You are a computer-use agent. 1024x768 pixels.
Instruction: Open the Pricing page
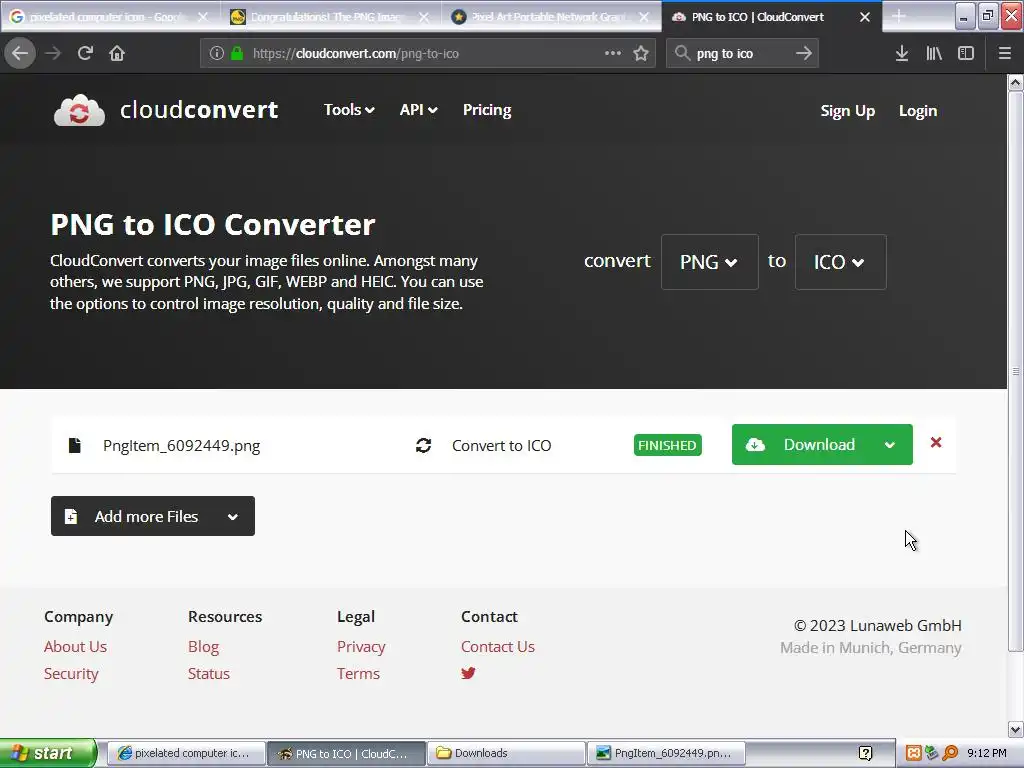(x=487, y=110)
